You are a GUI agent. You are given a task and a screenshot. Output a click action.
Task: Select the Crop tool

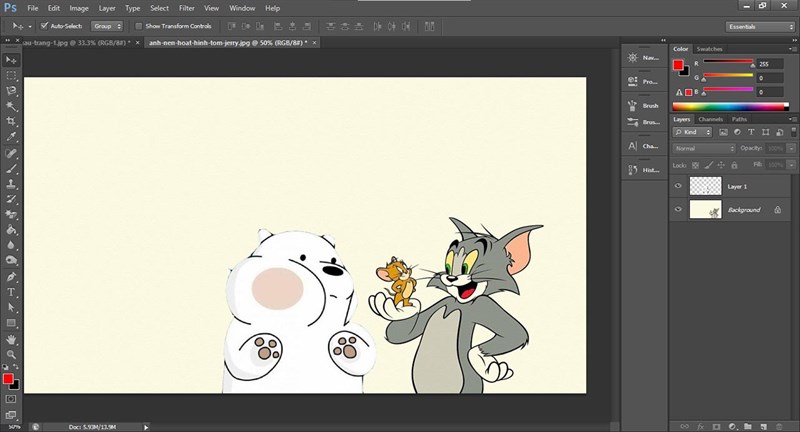point(11,121)
